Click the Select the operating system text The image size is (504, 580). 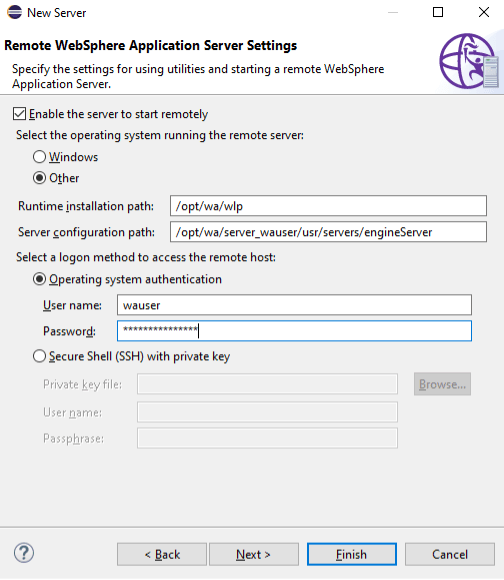[160, 135]
